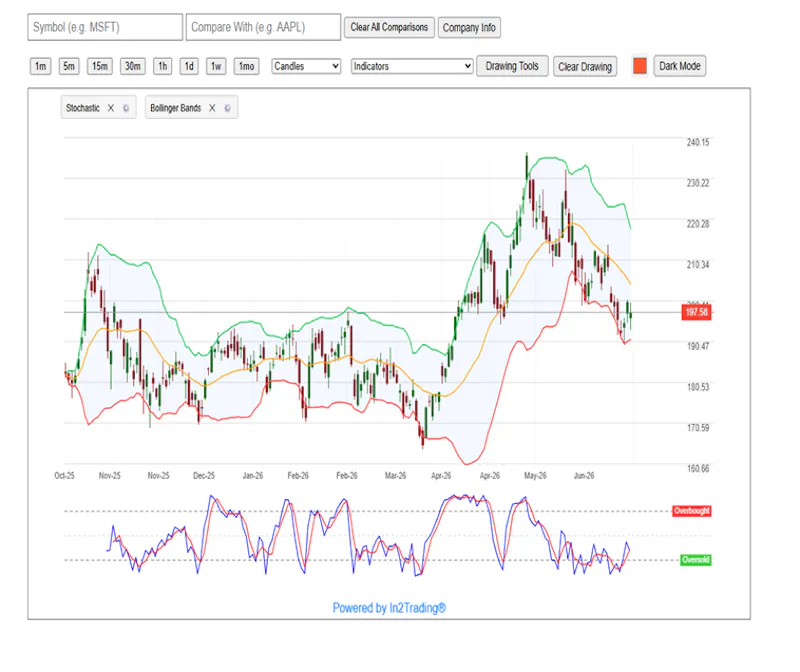Screen dimensions: 800x672
Task: Open Stochastic indicator settings gear
Action: [x=126, y=108]
